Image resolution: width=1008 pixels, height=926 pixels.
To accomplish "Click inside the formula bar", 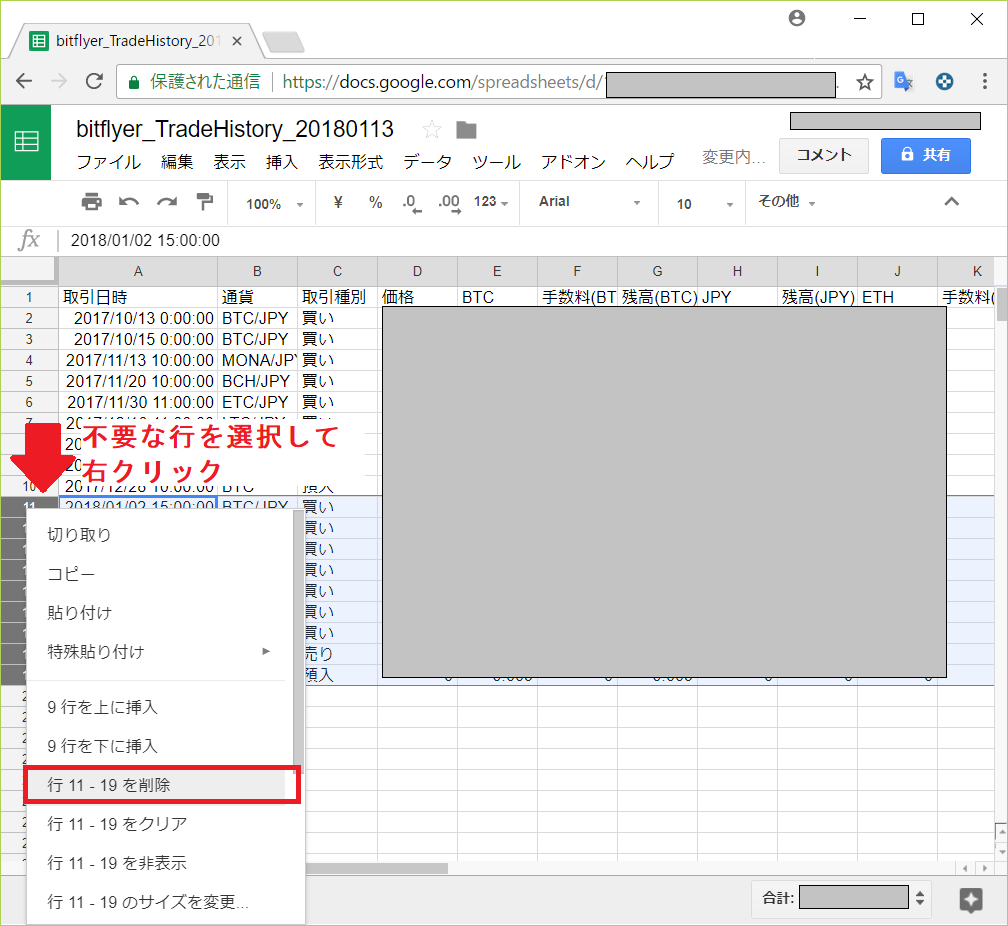I will click(300, 240).
